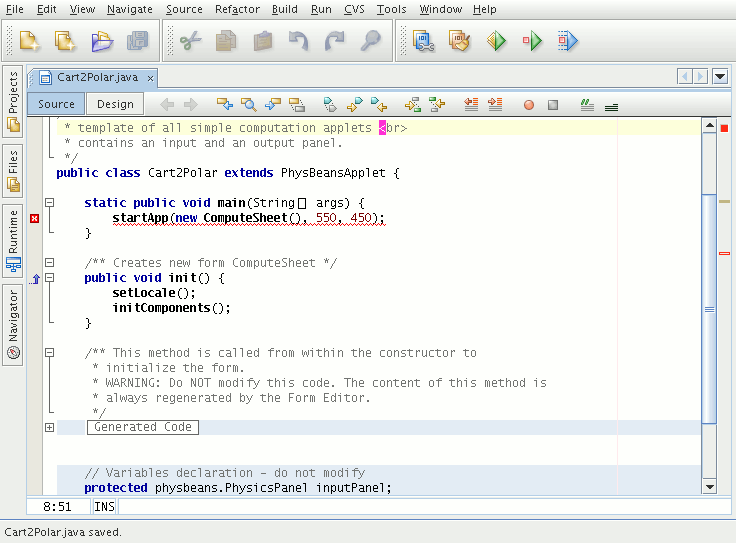This screenshot has height=543, width=736.
Task: Open the Navigator side panel button
Action: tap(13, 325)
